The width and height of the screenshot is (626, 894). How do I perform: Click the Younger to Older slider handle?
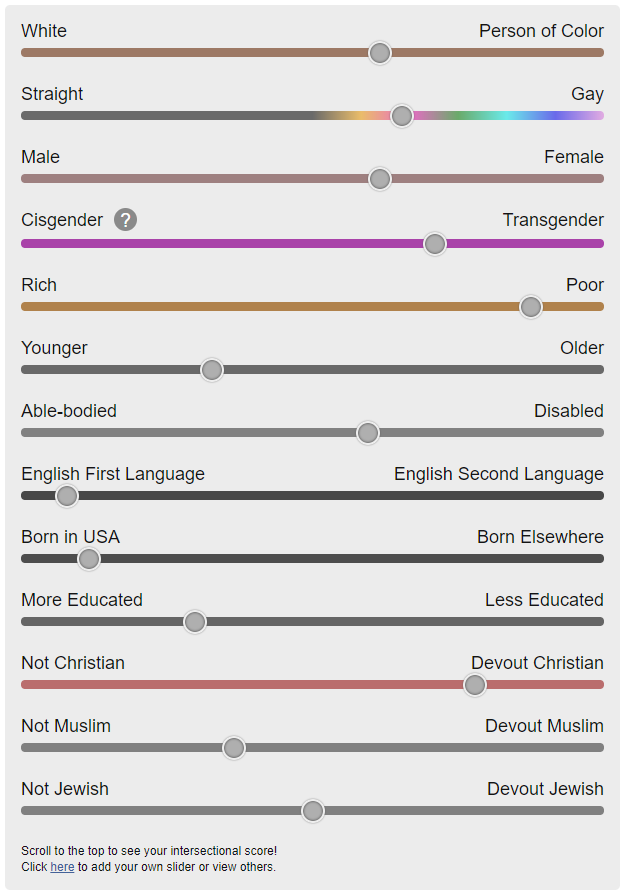click(212, 370)
